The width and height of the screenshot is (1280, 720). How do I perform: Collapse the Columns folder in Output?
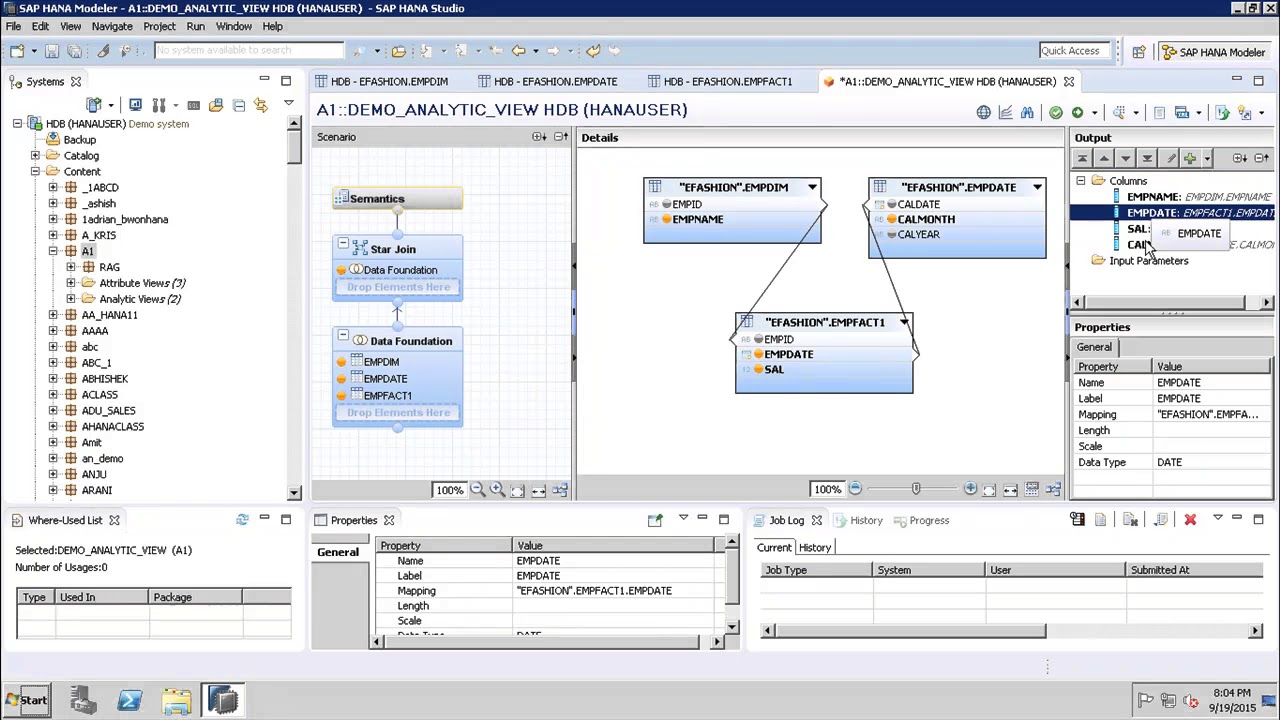point(1081,181)
